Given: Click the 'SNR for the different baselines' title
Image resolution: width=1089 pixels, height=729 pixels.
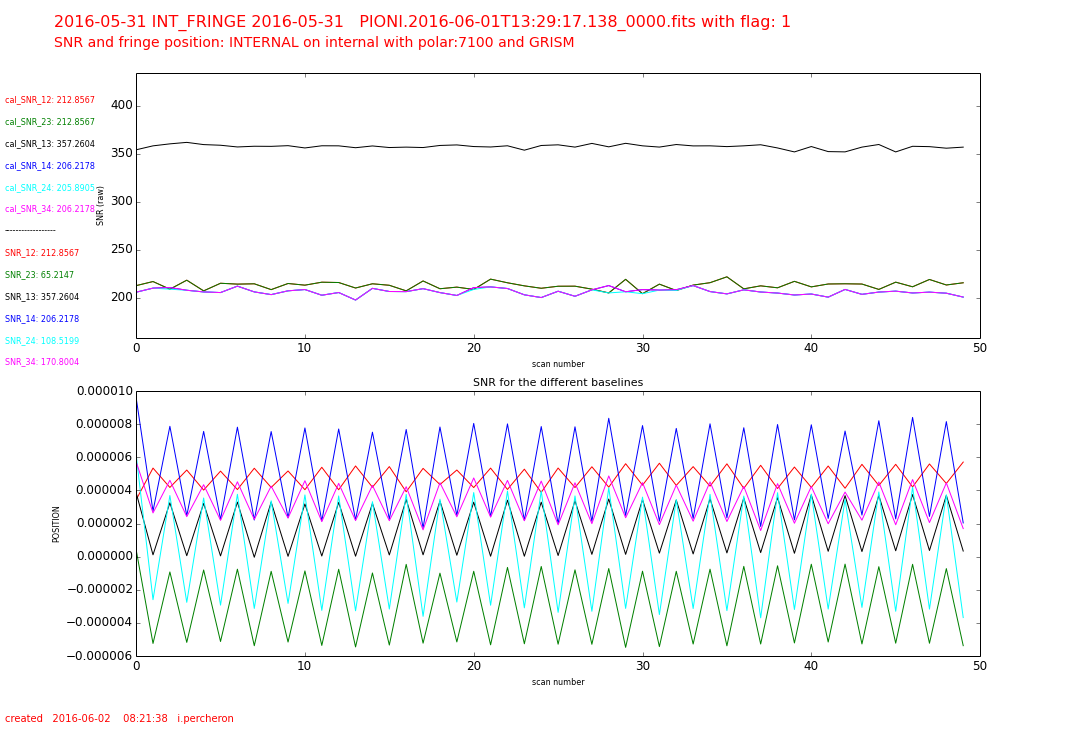Looking at the screenshot, I should (x=558, y=383).
